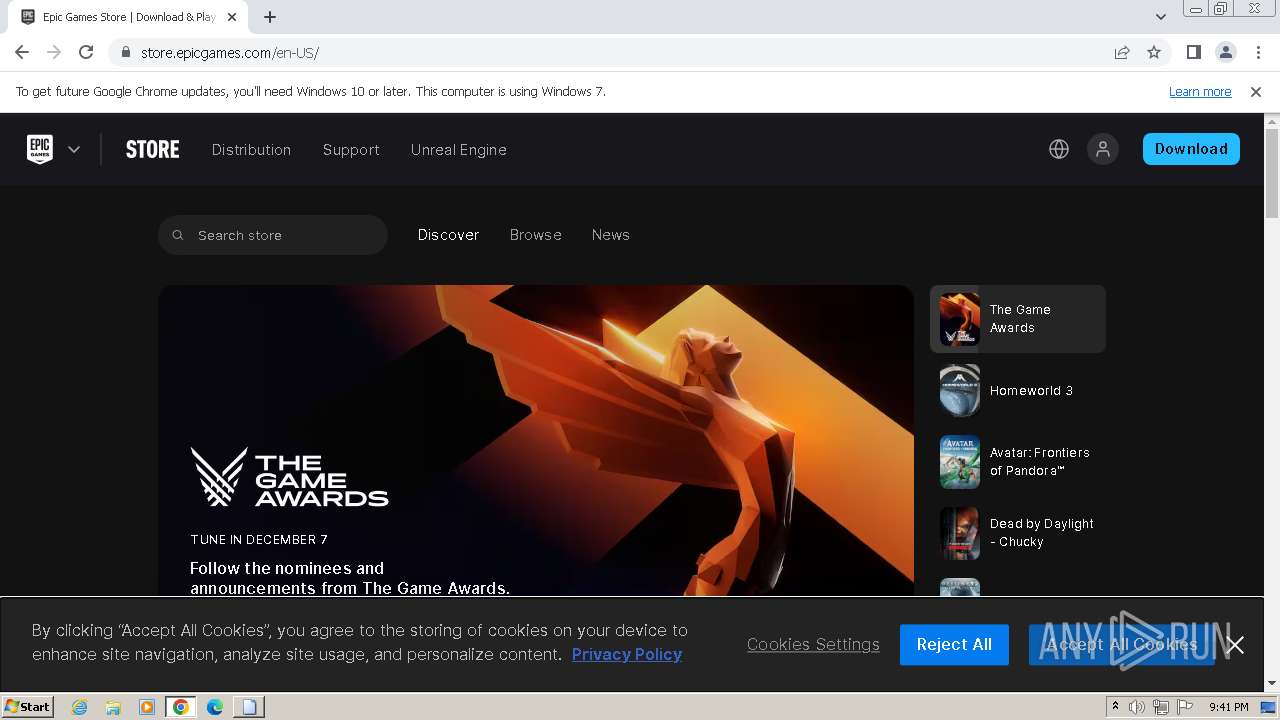Open Action Center flag tray icon
The width and height of the screenshot is (1280, 720).
[1183, 707]
